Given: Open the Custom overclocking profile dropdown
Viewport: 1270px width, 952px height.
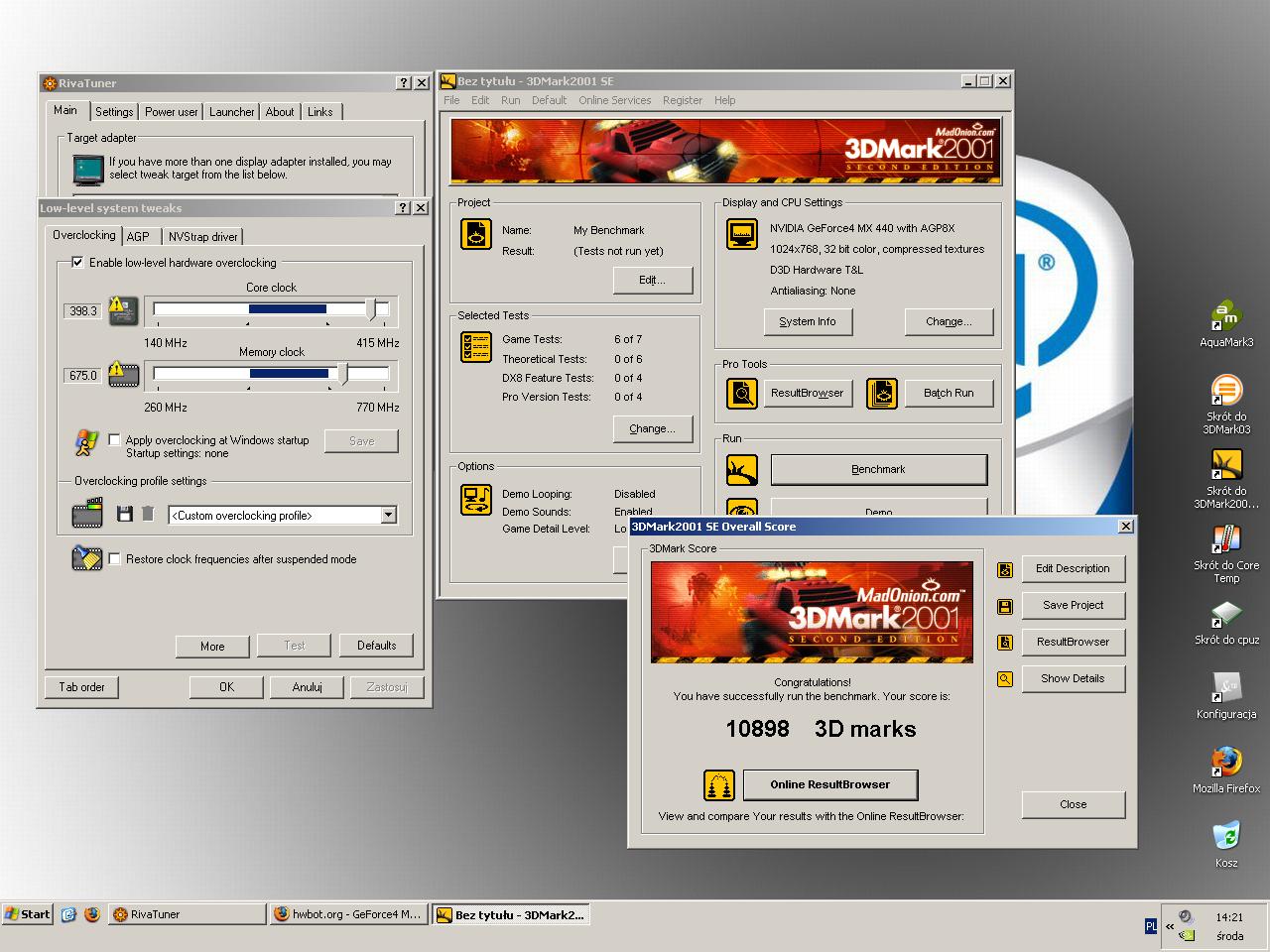Looking at the screenshot, I should (x=388, y=515).
